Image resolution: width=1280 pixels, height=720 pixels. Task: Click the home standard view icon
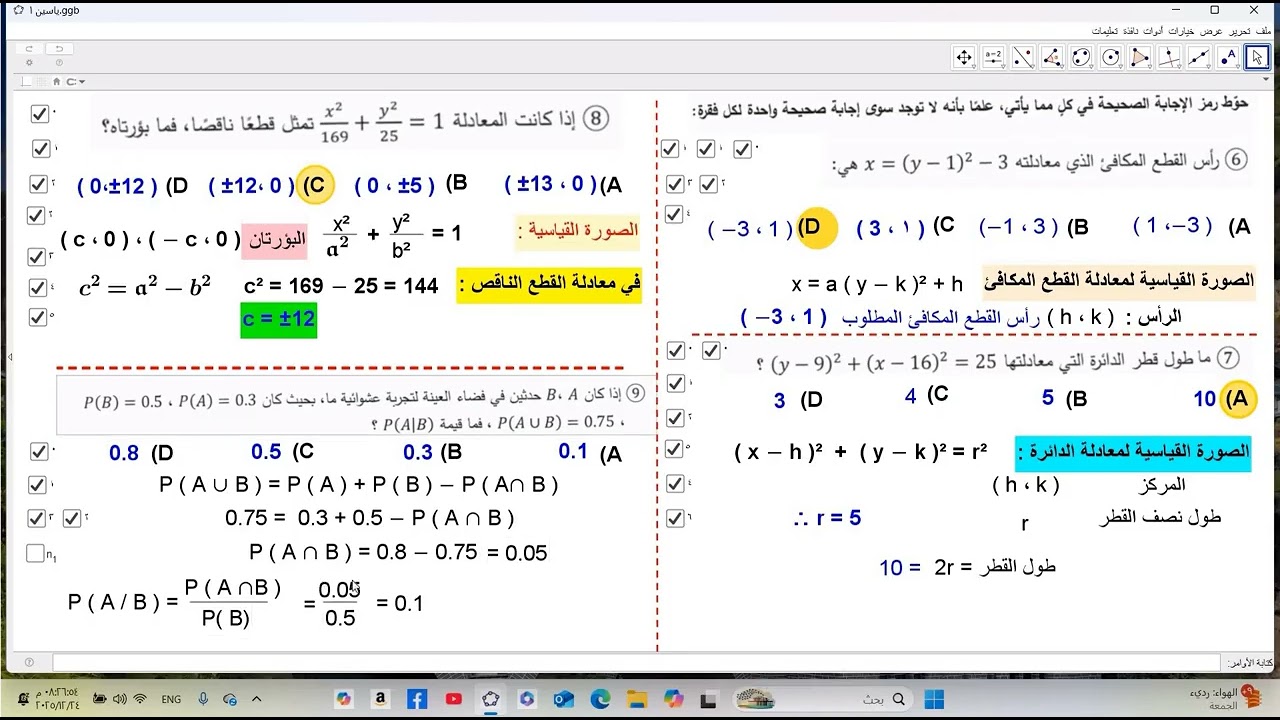pos(57,81)
